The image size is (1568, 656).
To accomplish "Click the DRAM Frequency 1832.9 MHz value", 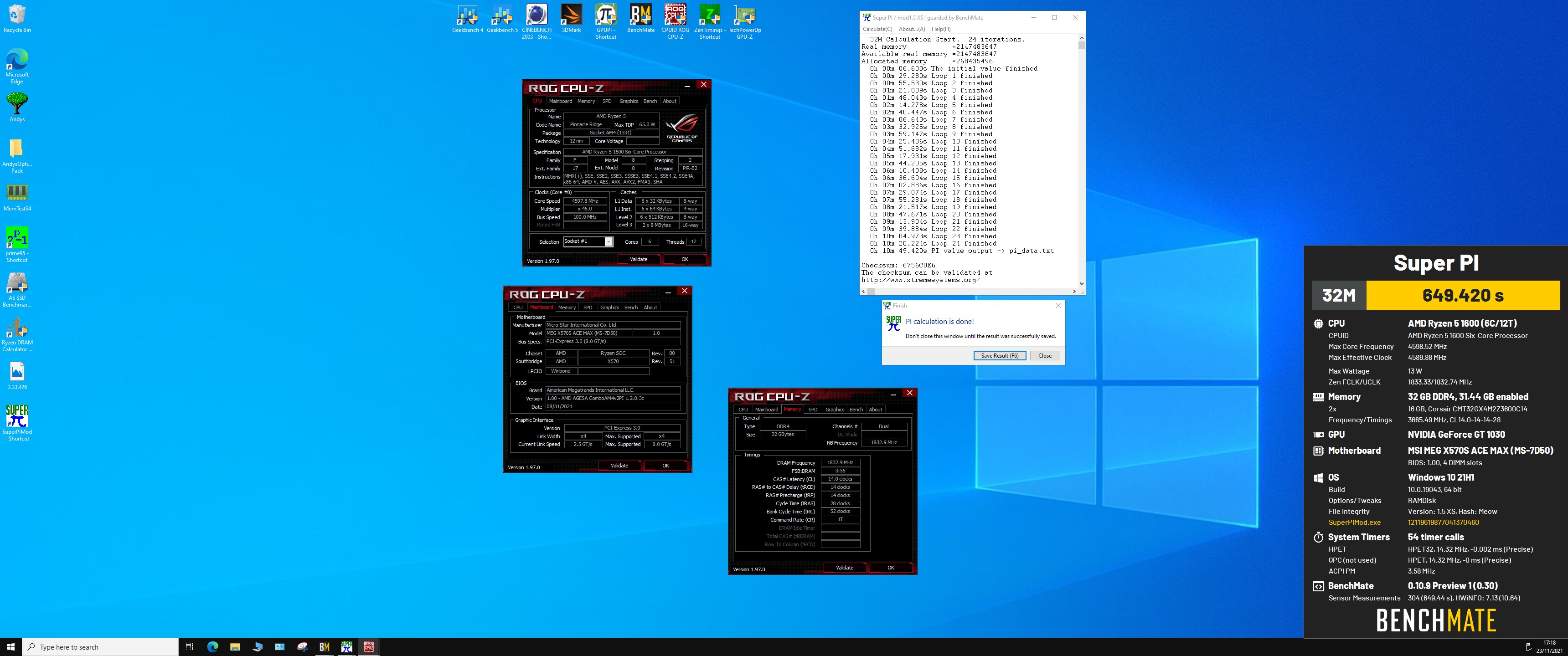I will tap(840, 462).
